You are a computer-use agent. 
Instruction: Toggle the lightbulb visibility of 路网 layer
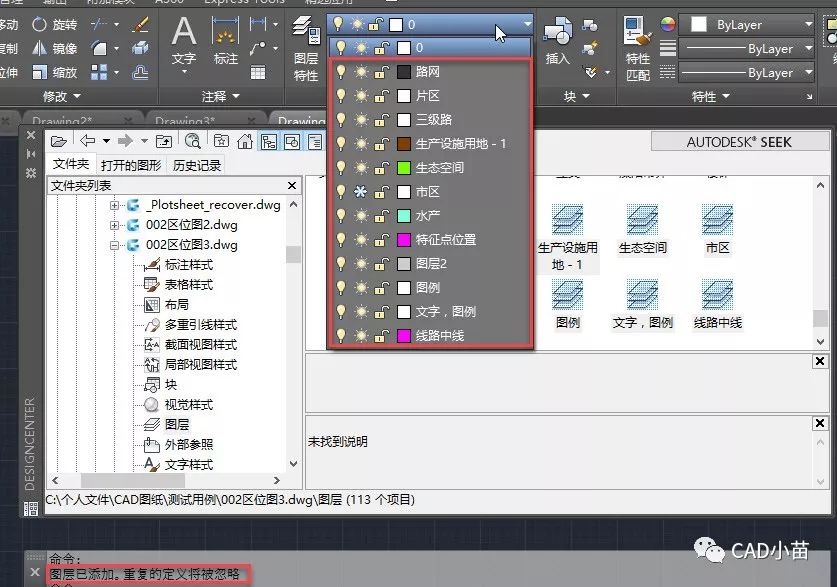[x=341, y=72]
